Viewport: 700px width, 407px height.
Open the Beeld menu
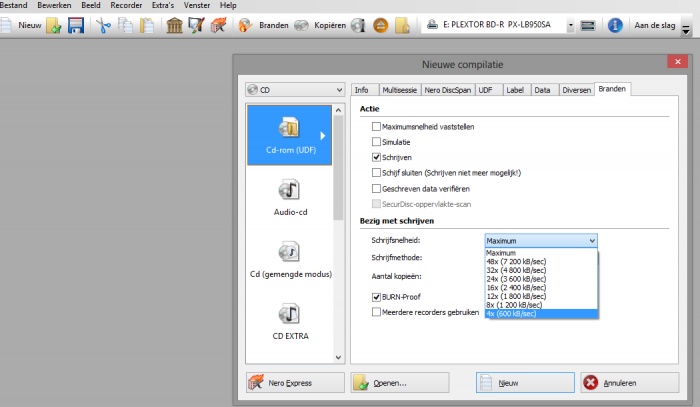(91, 5)
